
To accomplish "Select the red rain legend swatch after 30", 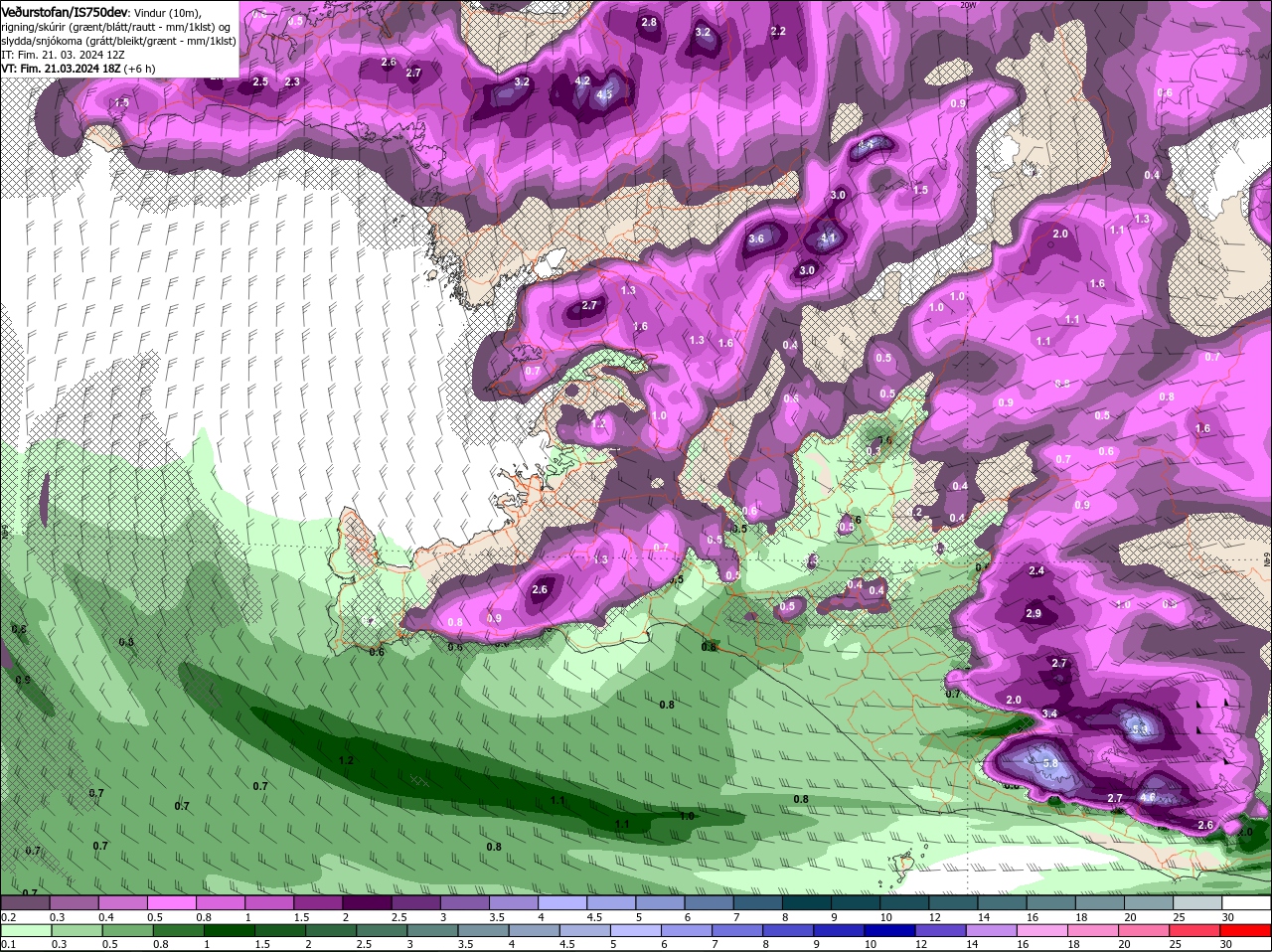I will click(x=1246, y=930).
